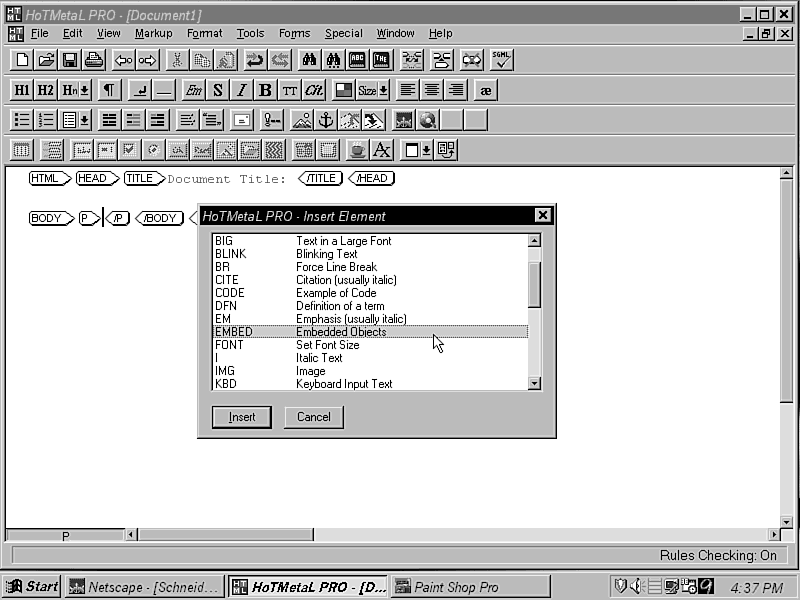Click the opening TITLE tag in document
The width and height of the screenshot is (800, 600).
click(x=145, y=179)
